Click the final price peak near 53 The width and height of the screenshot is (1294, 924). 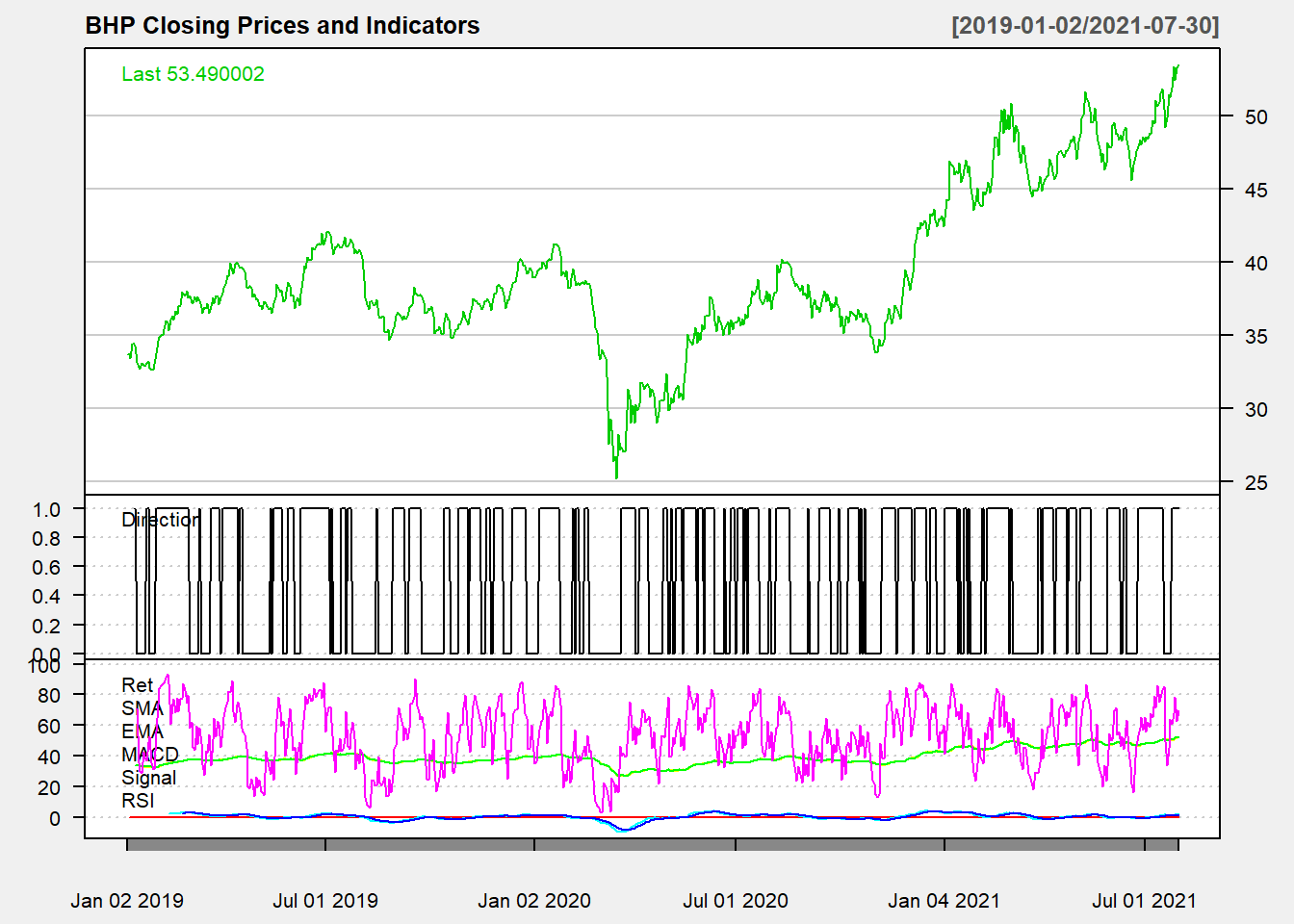pyautogui.click(x=1178, y=66)
